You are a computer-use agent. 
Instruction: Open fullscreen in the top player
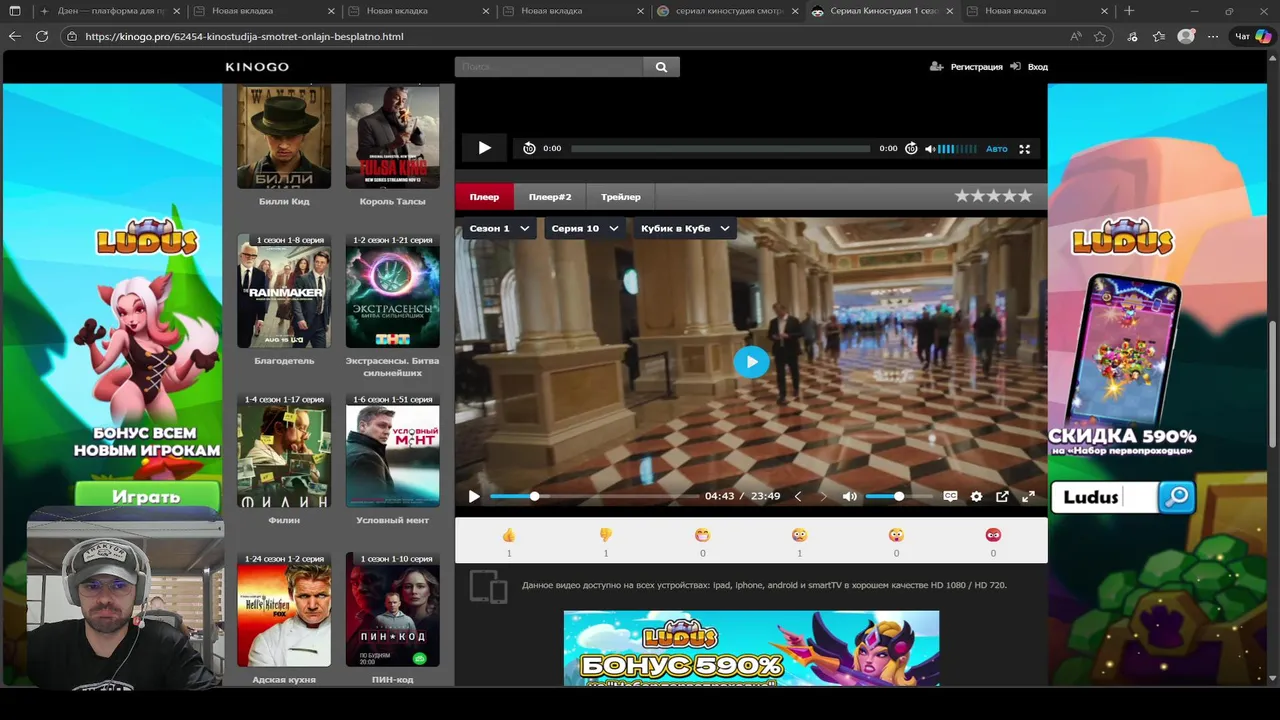[1024, 148]
